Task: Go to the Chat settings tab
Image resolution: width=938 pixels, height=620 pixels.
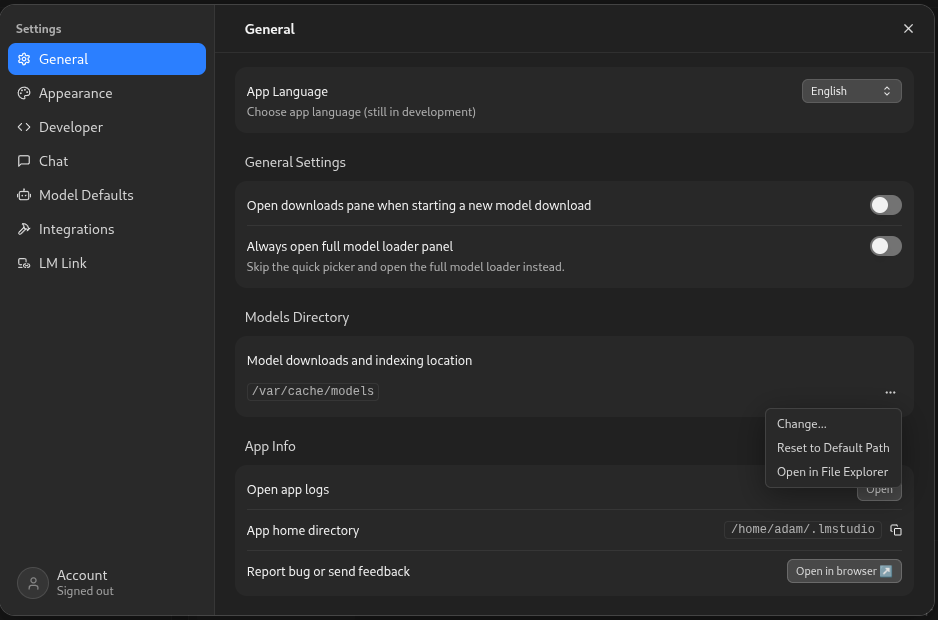Action: (106, 161)
